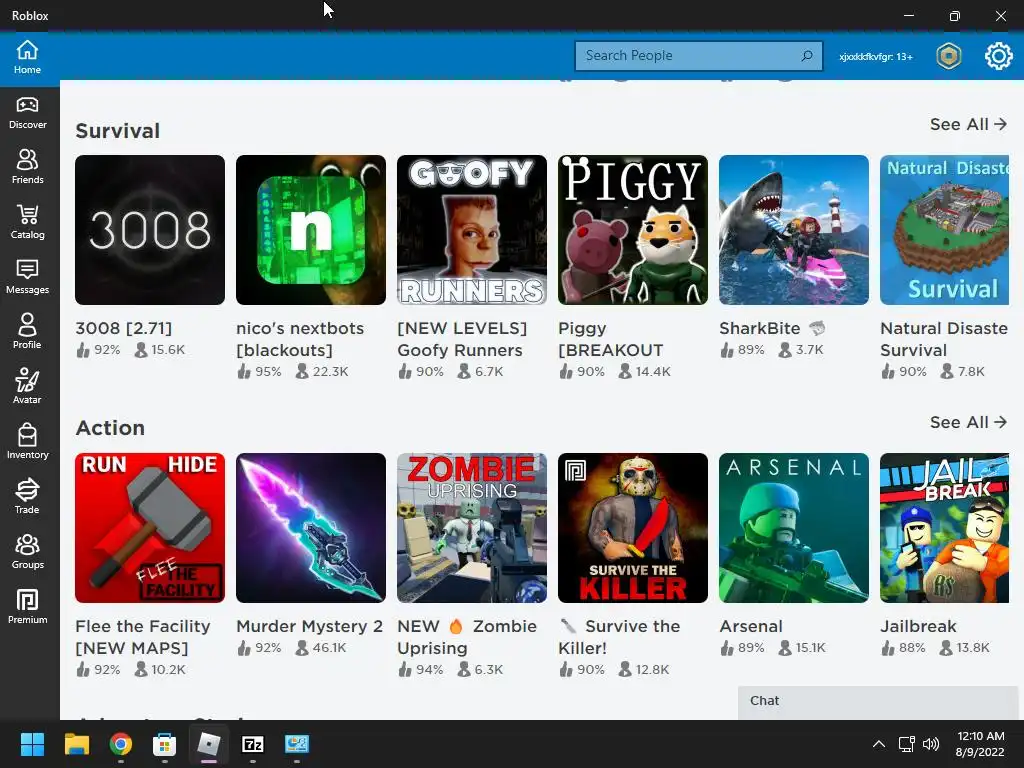The width and height of the screenshot is (1024, 768).
Task: Open nico's nextbots game thumbnail
Action: (311, 230)
